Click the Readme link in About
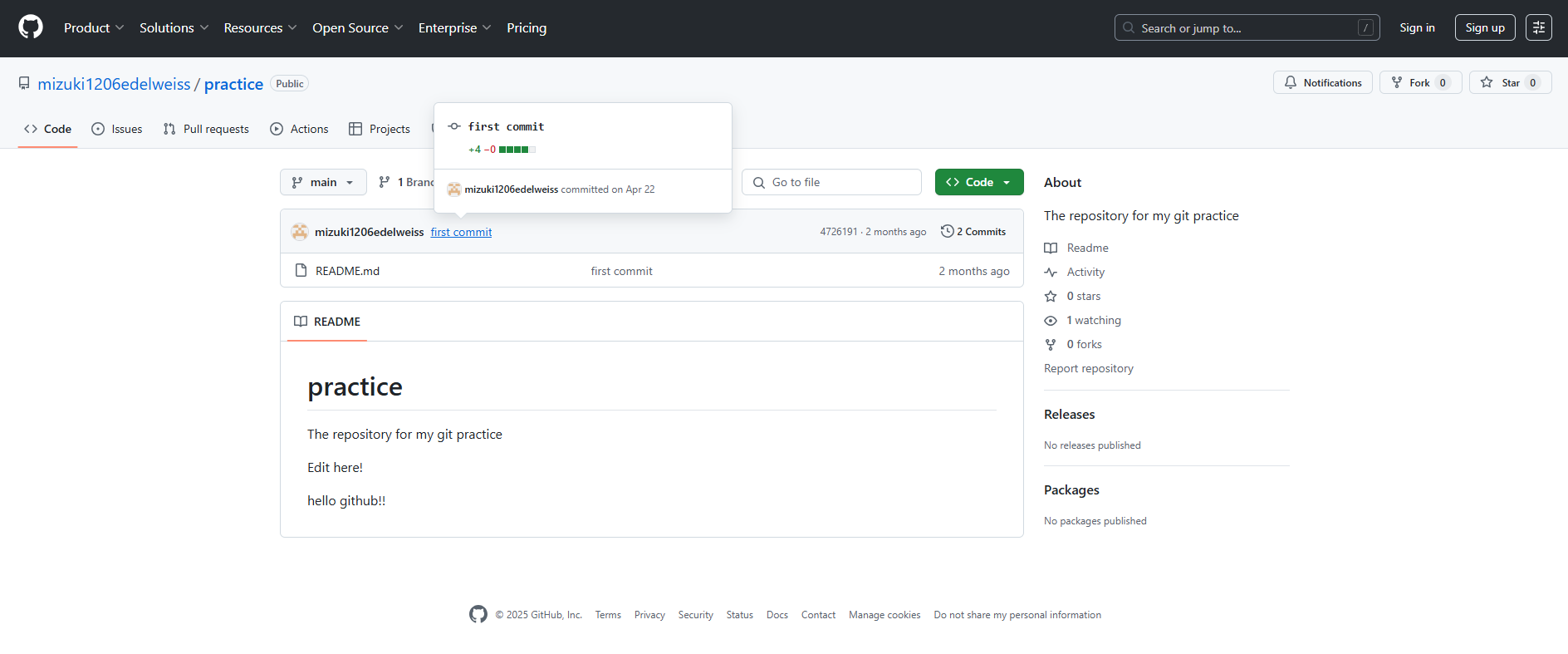1568x654 pixels. pos(1087,248)
